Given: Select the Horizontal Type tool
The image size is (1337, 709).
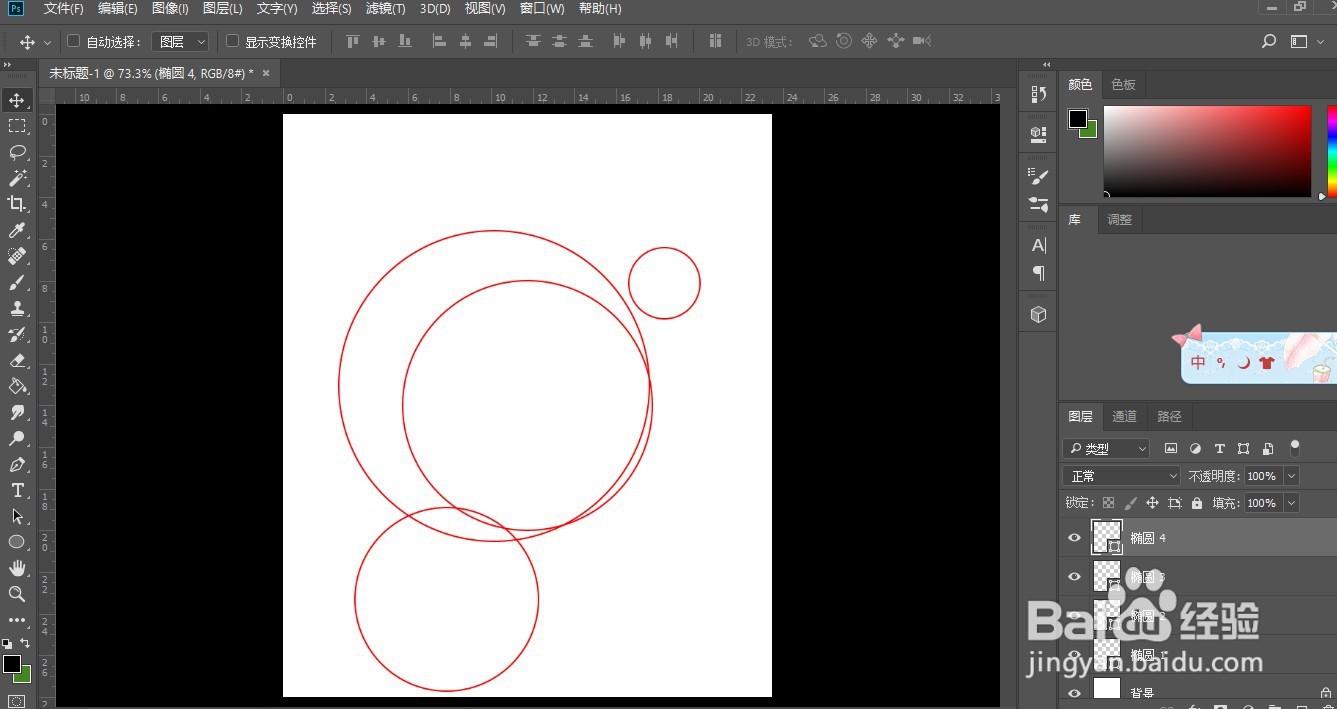Looking at the screenshot, I should [x=17, y=490].
